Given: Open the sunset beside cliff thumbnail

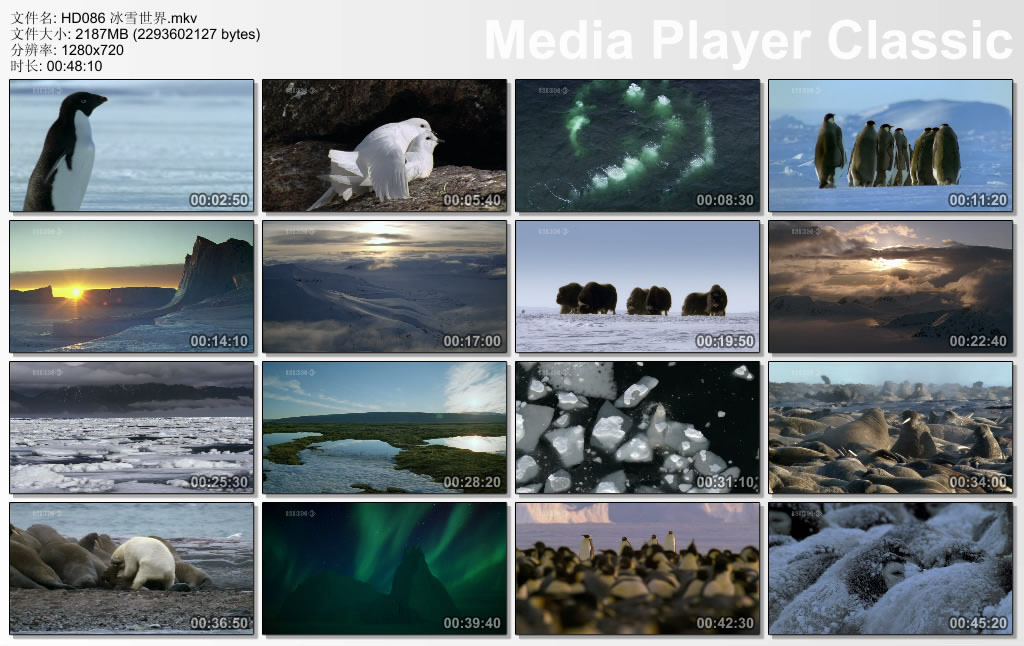Looking at the screenshot, I should click(x=131, y=287).
